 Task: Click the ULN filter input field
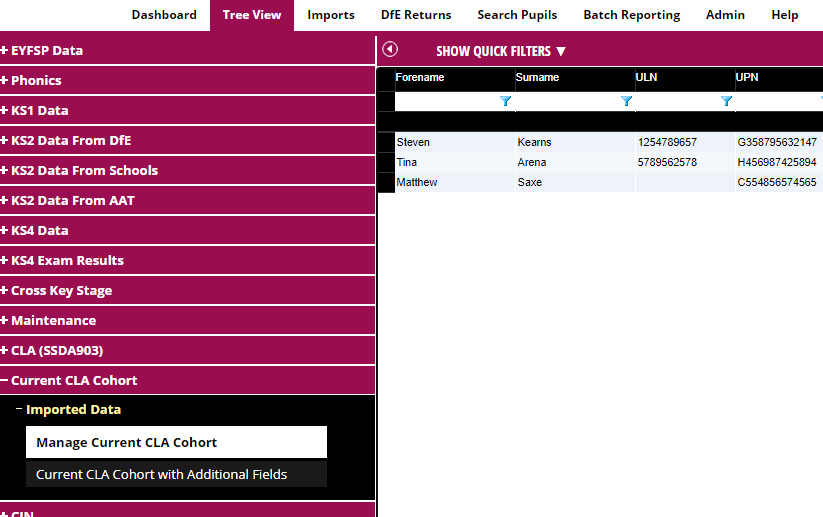click(x=677, y=101)
